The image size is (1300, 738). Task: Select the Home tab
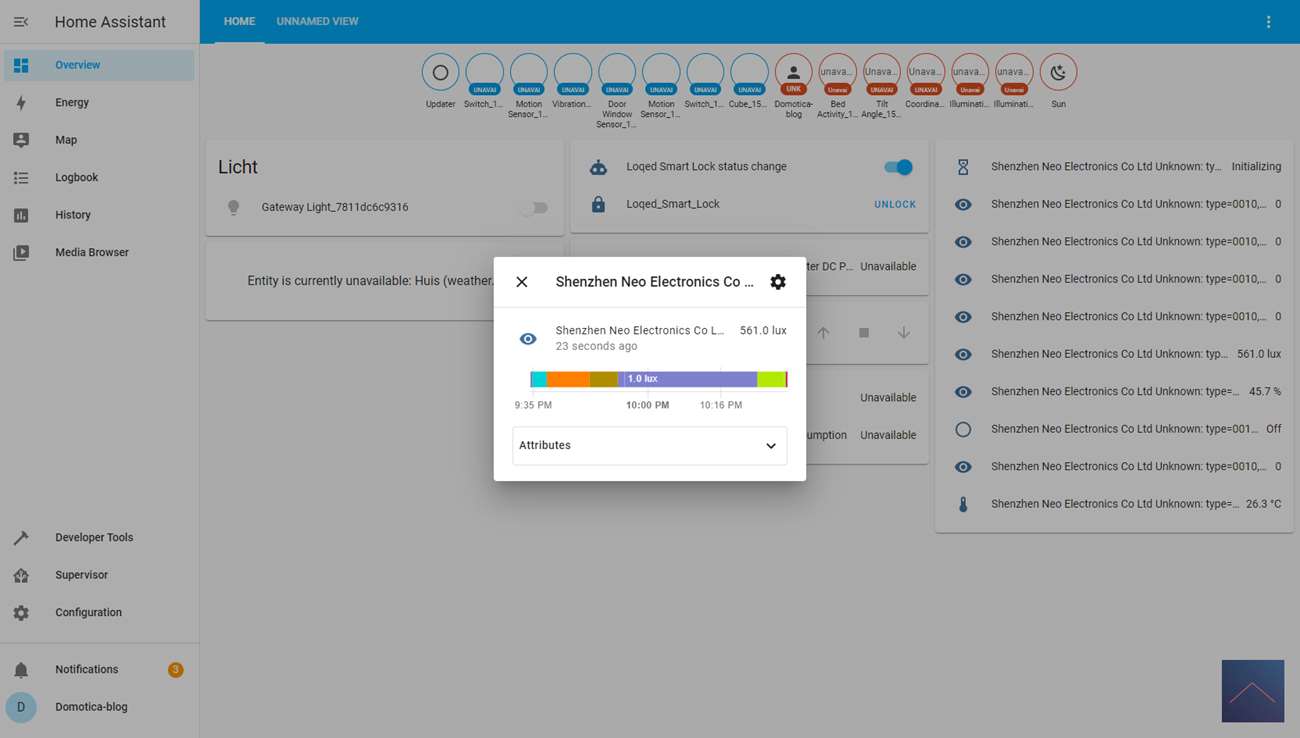239,22
